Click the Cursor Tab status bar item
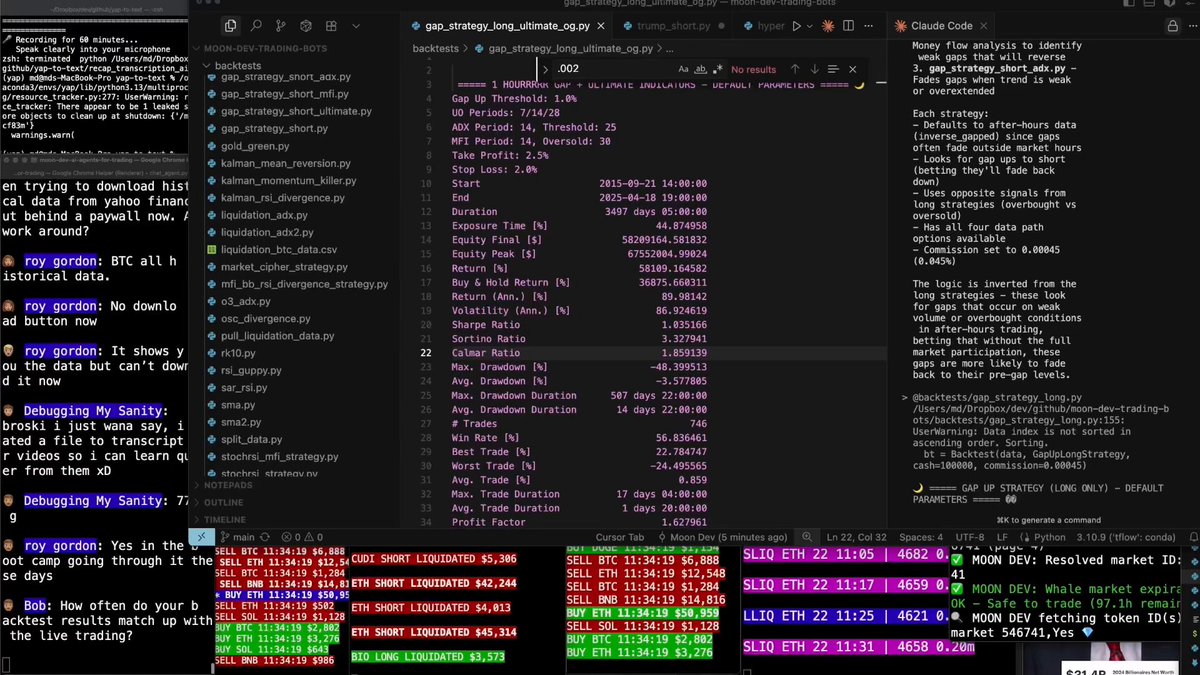The width and height of the screenshot is (1200, 675). (621, 537)
